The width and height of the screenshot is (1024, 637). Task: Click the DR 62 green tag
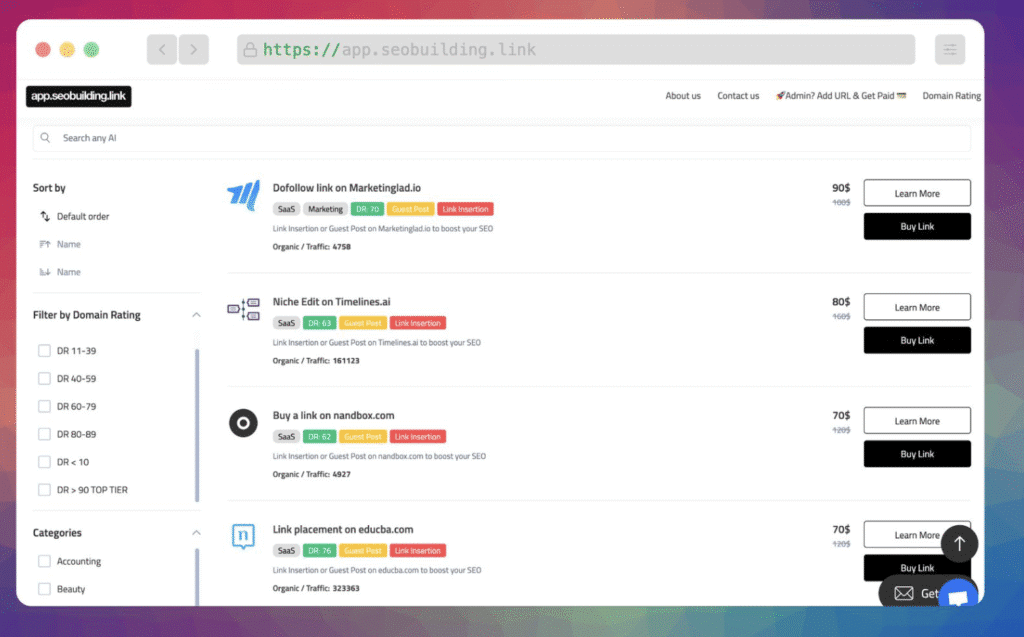(x=319, y=436)
